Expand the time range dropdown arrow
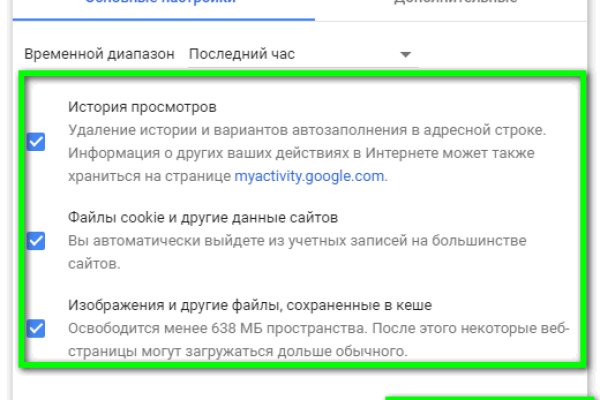 click(405, 54)
